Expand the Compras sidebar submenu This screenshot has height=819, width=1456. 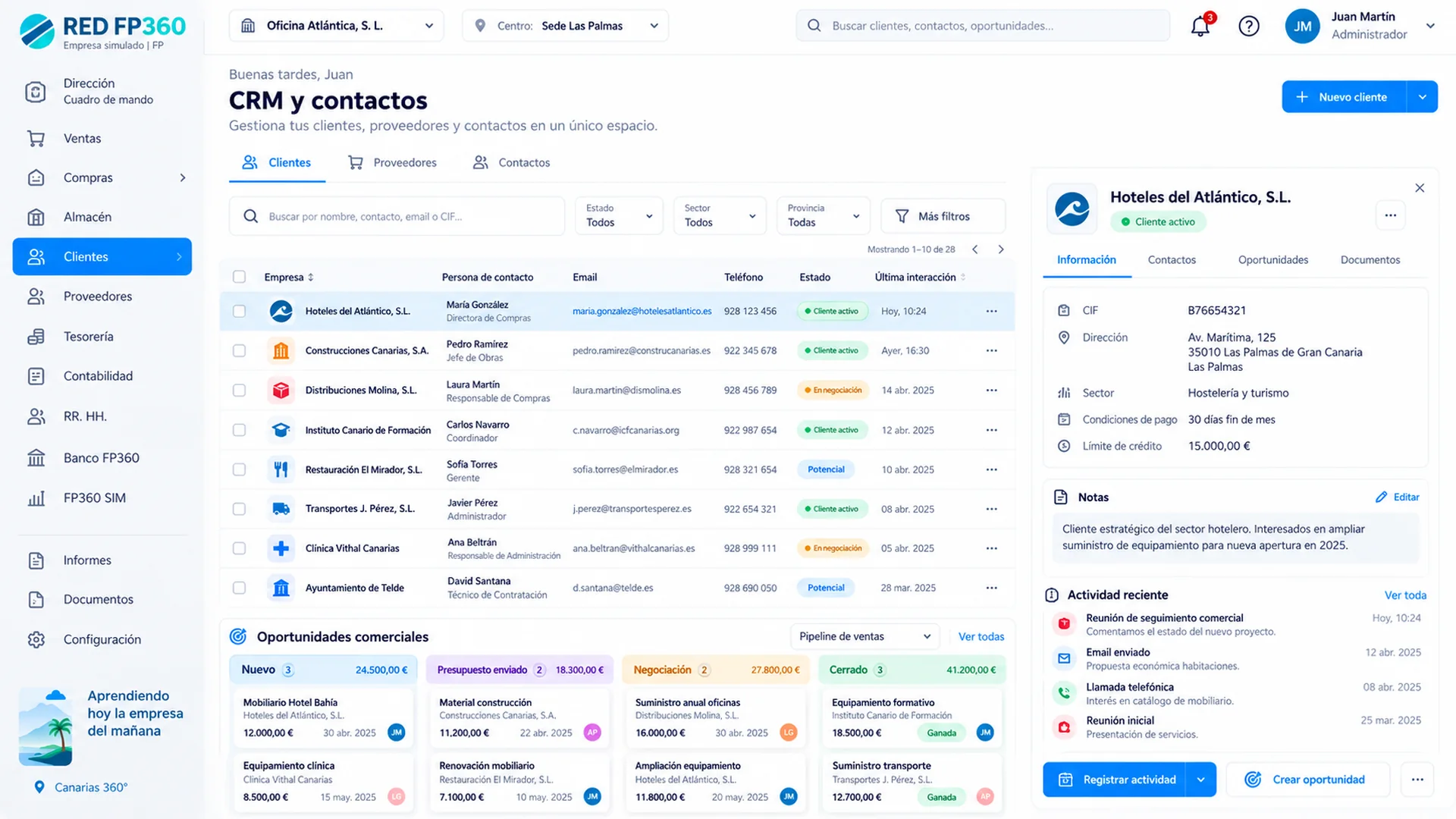click(183, 177)
